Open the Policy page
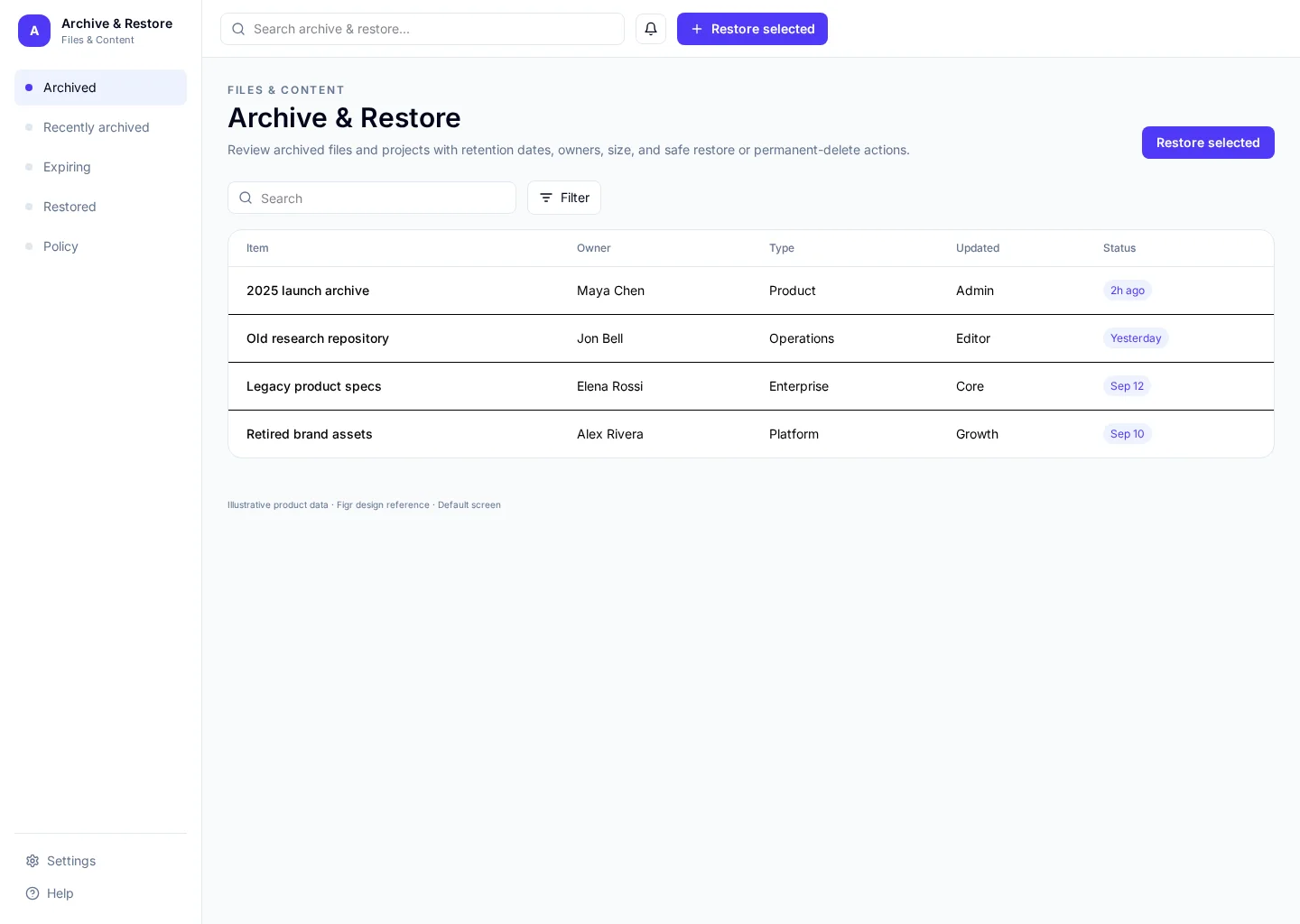The height and width of the screenshot is (924, 1300). point(100,246)
